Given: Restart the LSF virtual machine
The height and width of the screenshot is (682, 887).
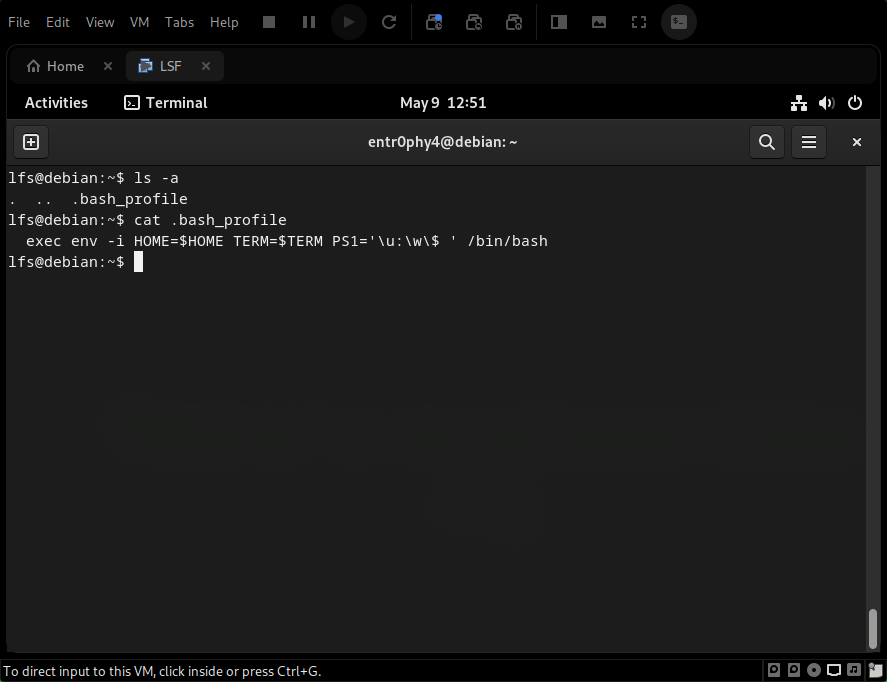Looking at the screenshot, I should click(x=389, y=21).
